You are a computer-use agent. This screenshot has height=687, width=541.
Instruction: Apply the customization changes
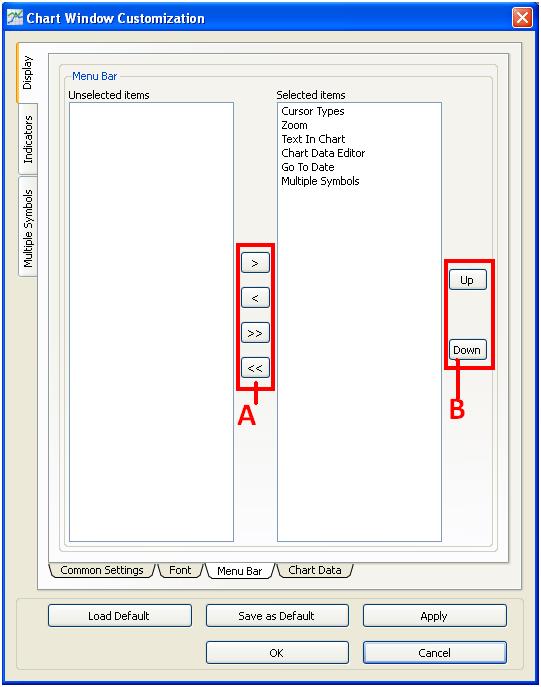click(x=435, y=616)
